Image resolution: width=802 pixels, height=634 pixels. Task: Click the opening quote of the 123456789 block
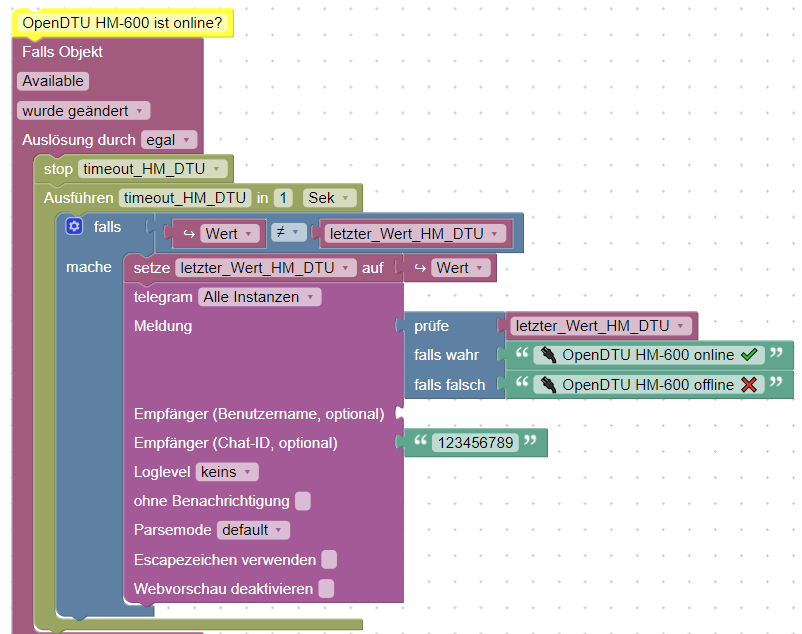(420, 440)
